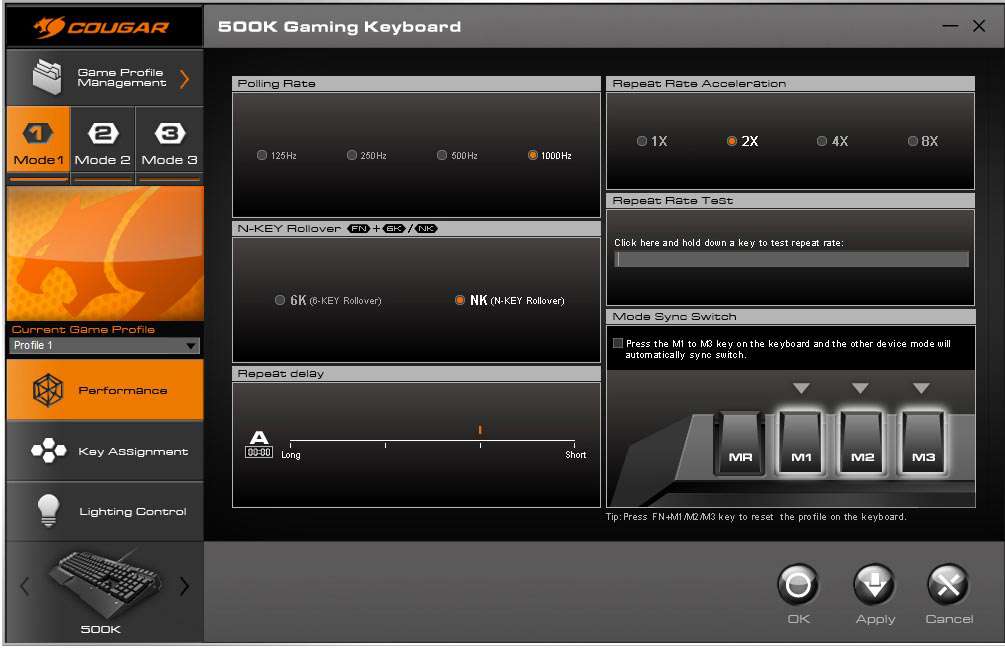
Task: Set repeat rate acceleration to 2X
Action: coord(731,141)
